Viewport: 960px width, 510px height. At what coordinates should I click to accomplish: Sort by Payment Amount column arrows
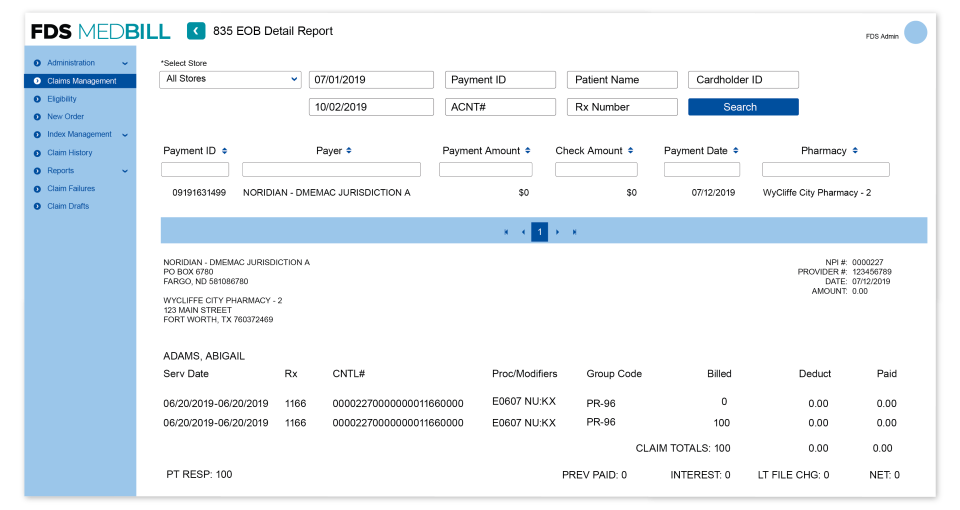[x=528, y=151]
